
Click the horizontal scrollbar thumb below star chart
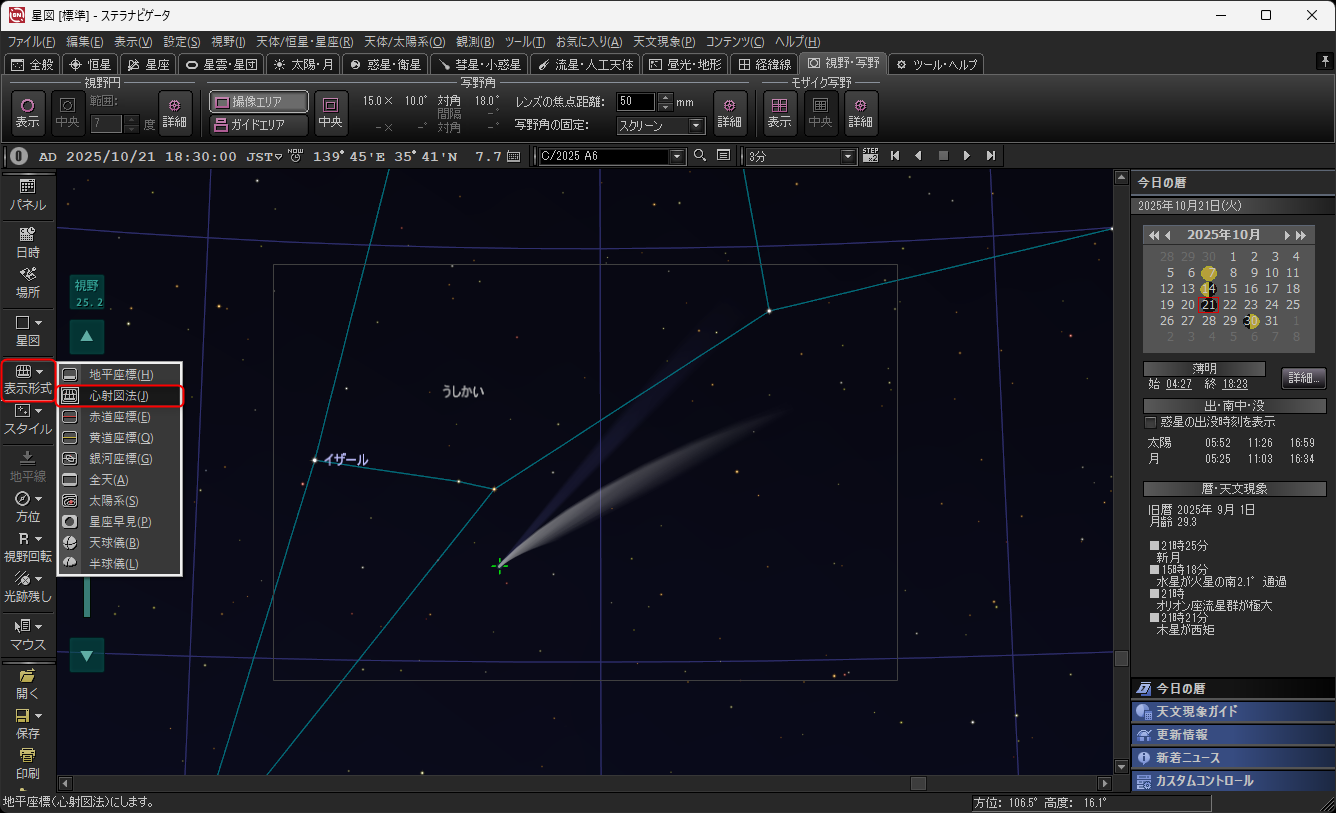pos(918,783)
